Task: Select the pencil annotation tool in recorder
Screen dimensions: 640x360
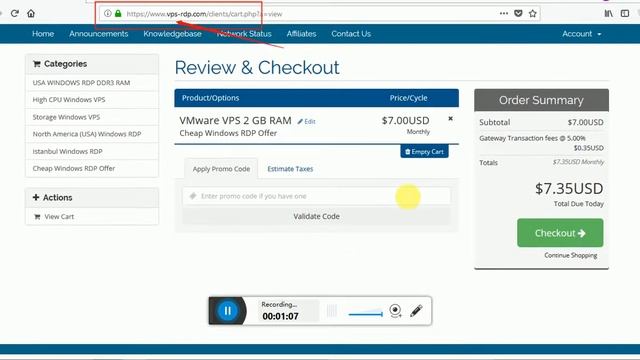Action: click(416, 311)
